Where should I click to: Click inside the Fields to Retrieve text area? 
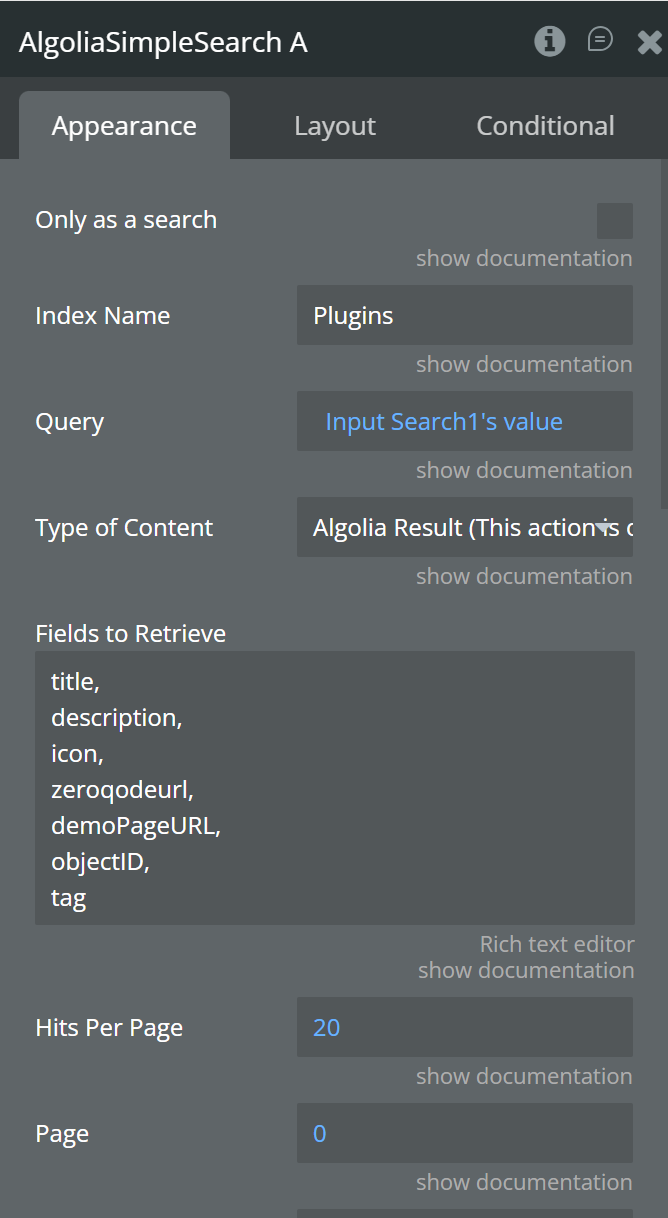[x=335, y=788]
